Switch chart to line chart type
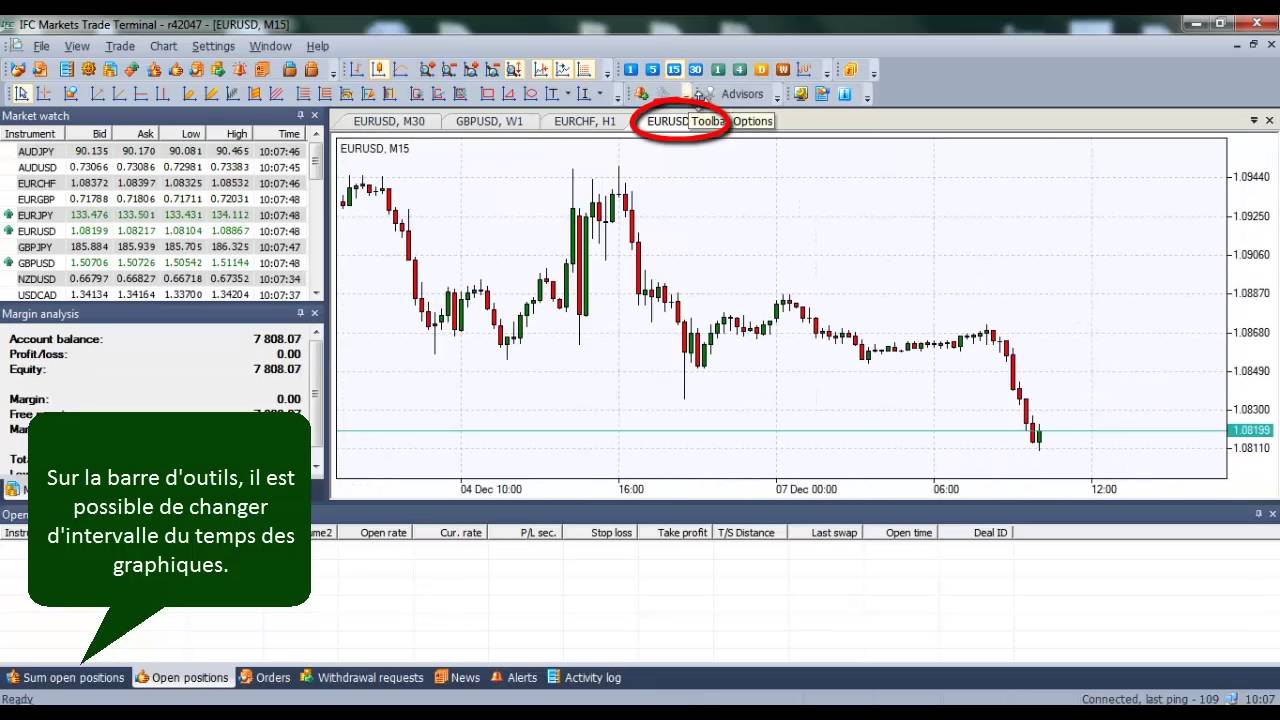1280x720 pixels. tap(400, 70)
